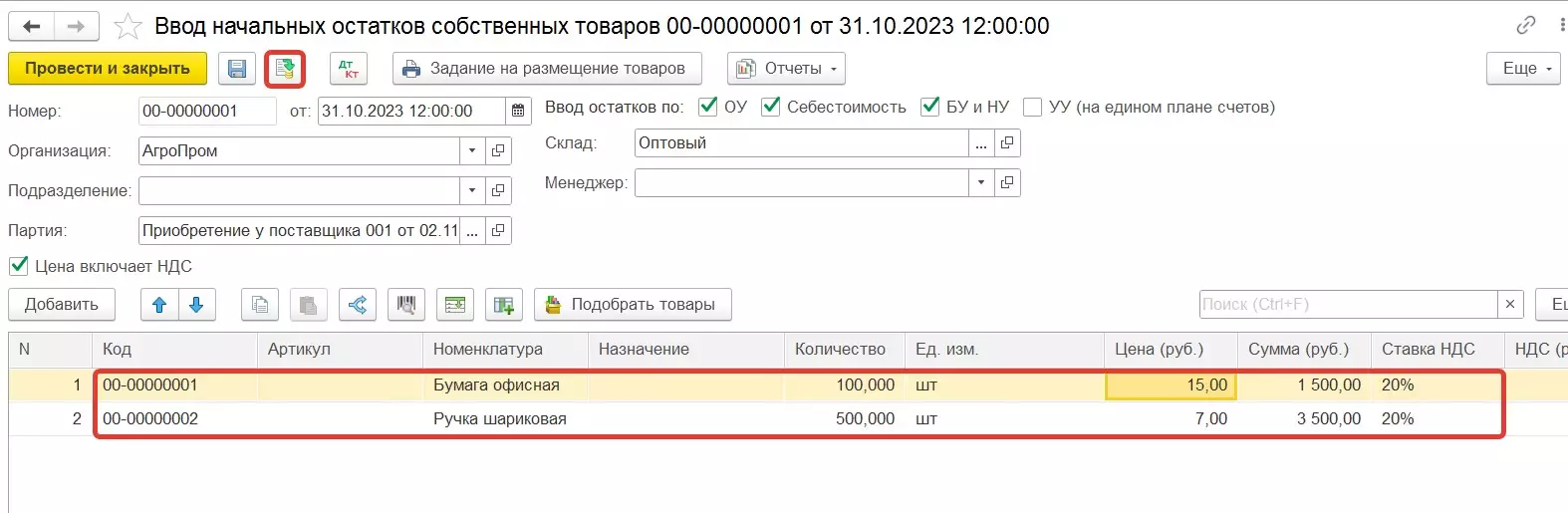
Task: Click the save document floppy disk icon
Action: [x=237, y=69]
